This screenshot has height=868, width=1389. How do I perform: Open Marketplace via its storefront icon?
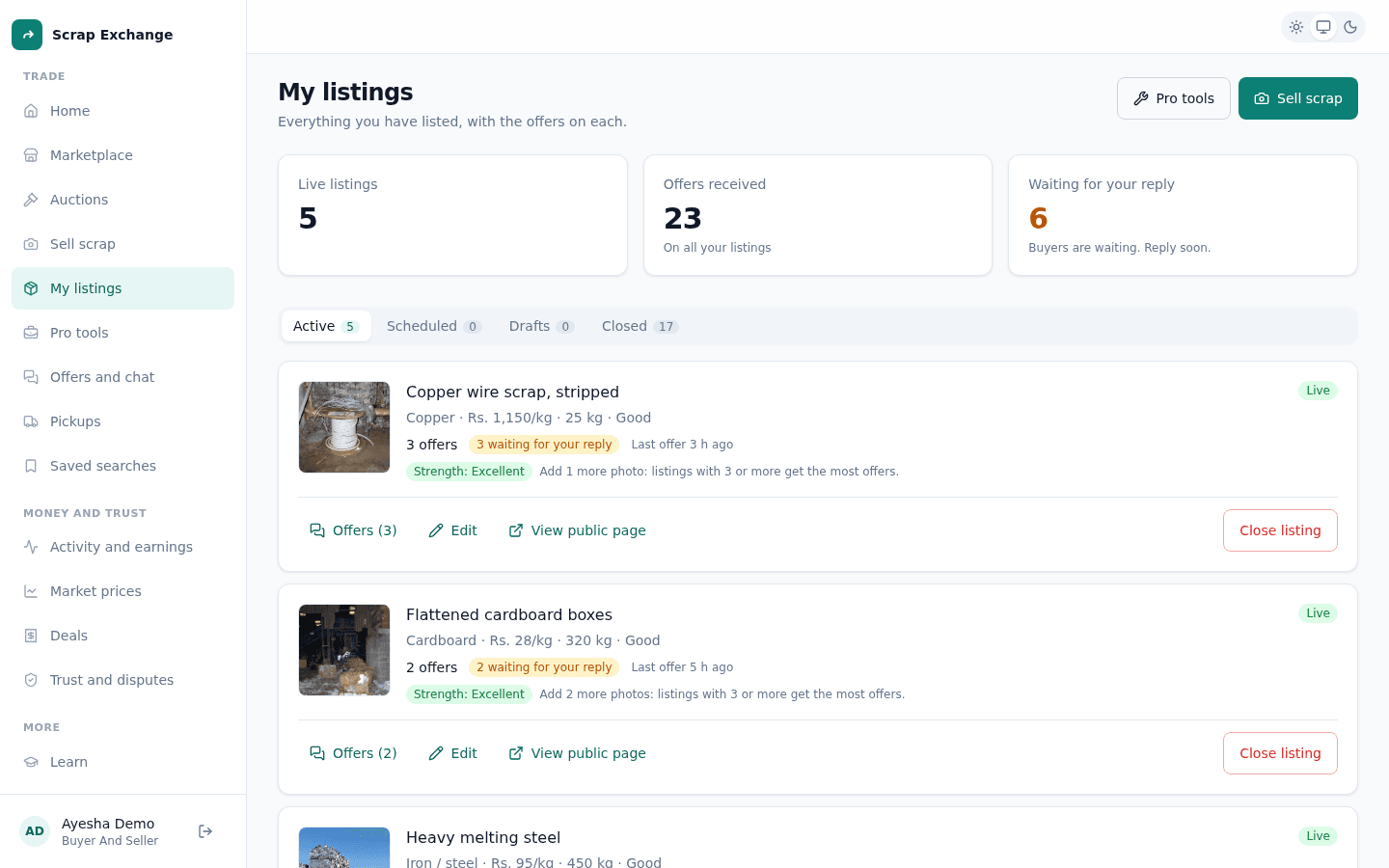(x=31, y=155)
